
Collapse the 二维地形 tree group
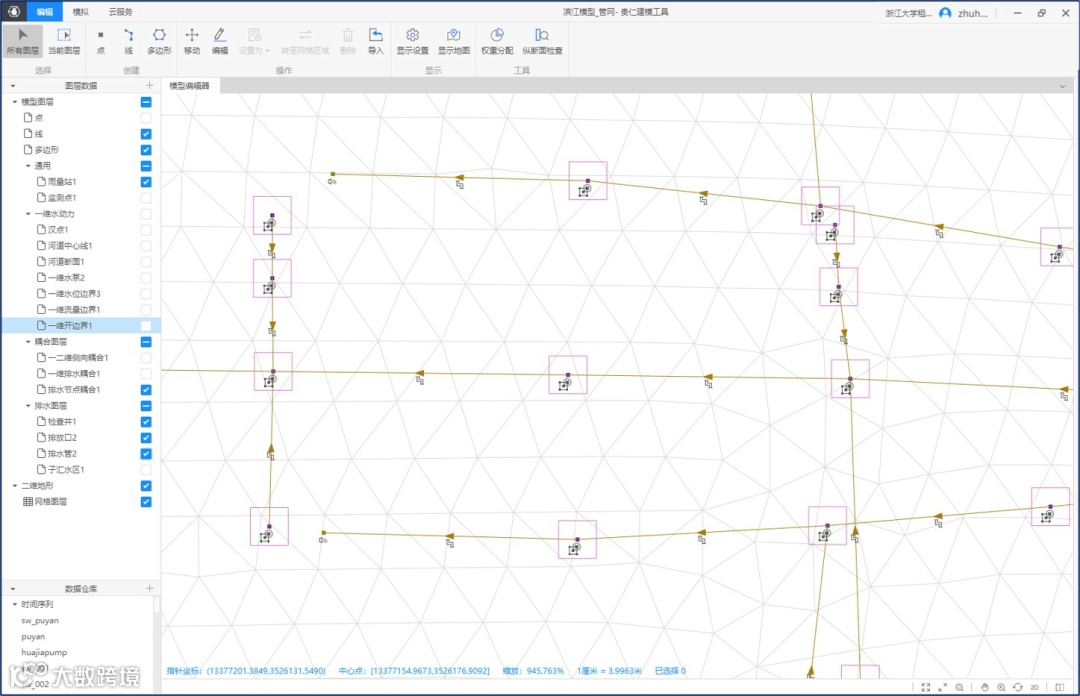click(14, 486)
